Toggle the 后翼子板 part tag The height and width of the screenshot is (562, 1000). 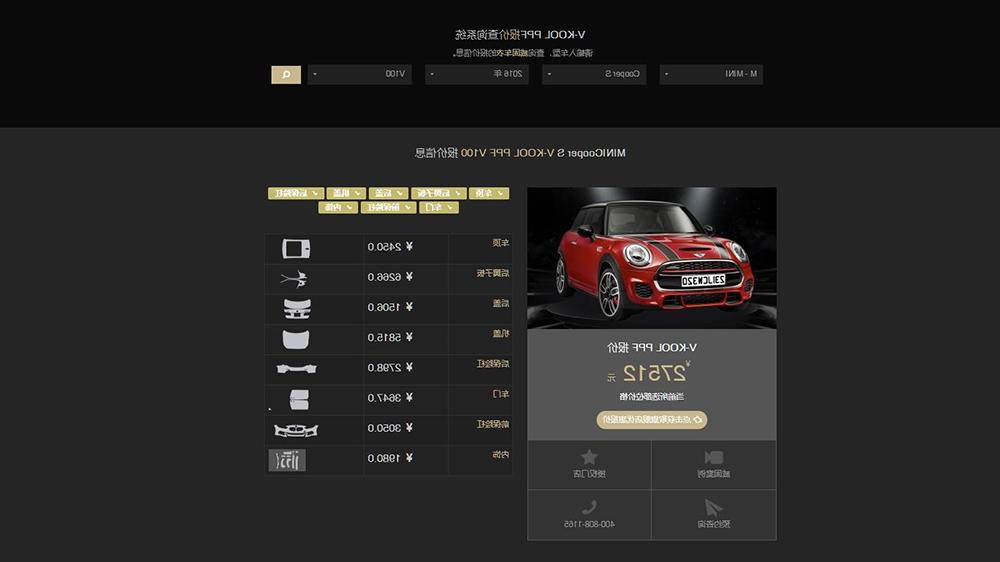tap(439, 193)
